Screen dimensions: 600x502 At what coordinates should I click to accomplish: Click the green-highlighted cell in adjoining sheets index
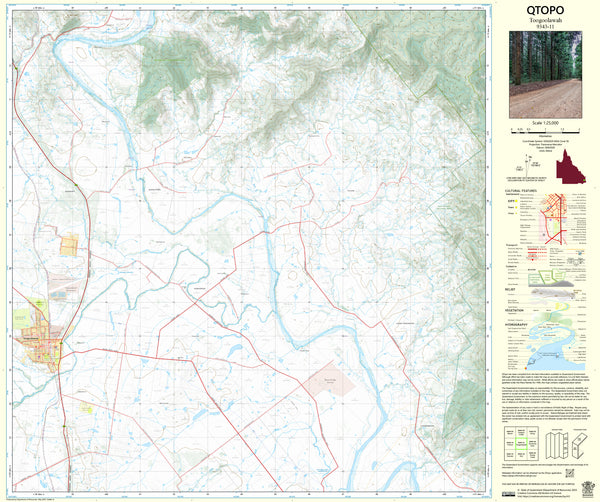pyautogui.click(x=521, y=443)
